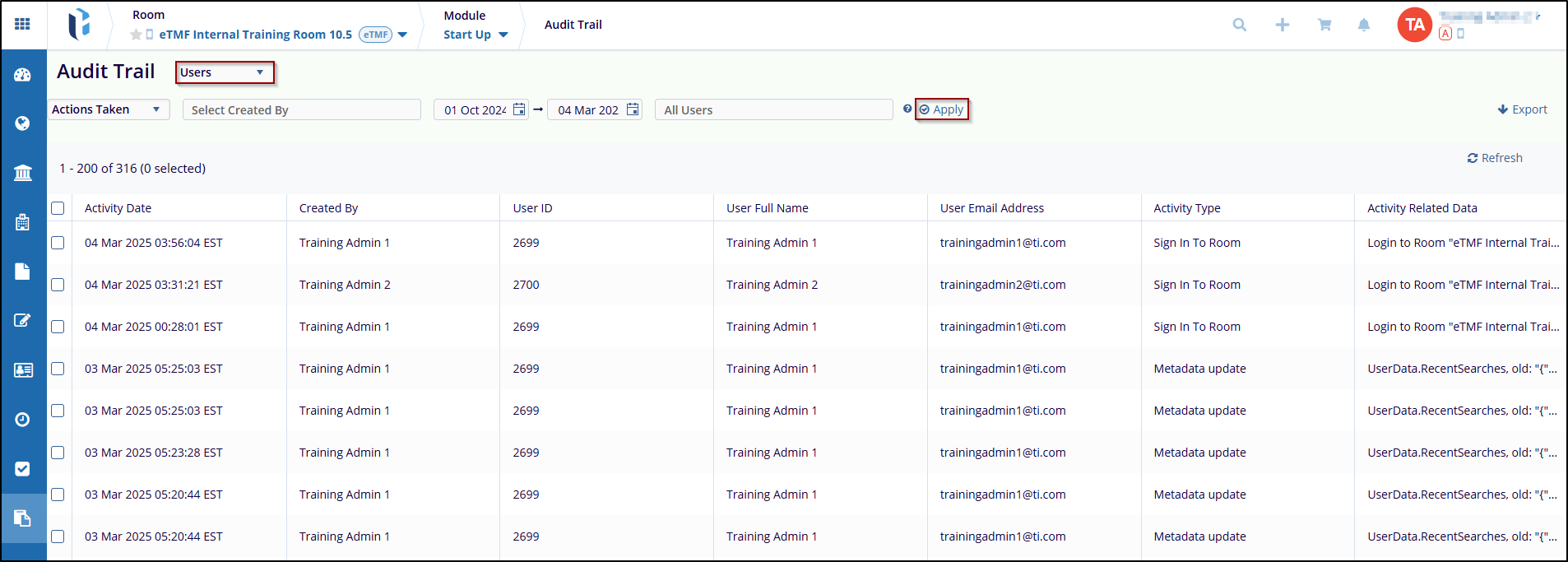Open the shopping cart icon
This screenshot has height=562, width=1568.
click(x=1324, y=25)
